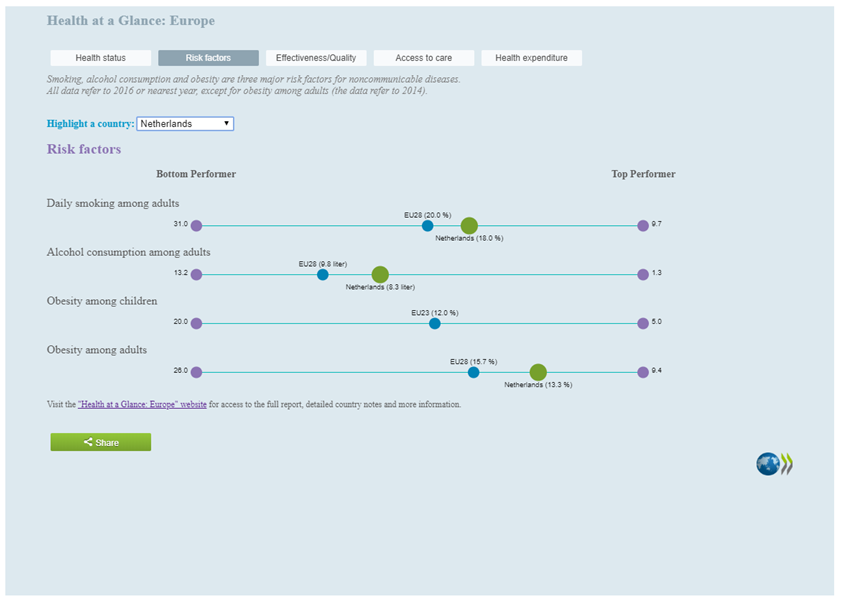
Task: Select the Risk factors tab
Action: pyautogui.click(x=208, y=58)
